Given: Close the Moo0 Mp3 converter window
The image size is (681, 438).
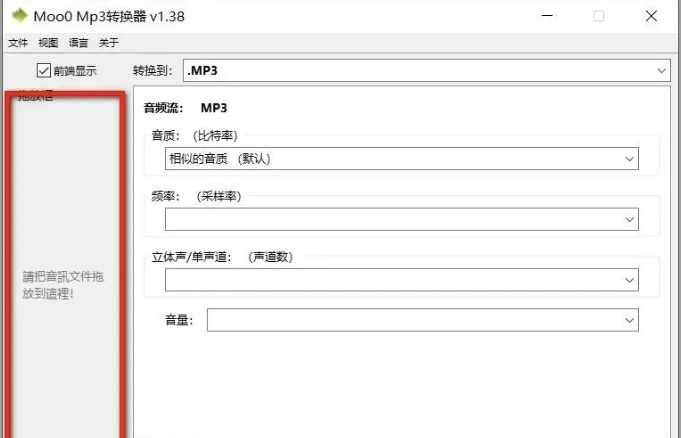Looking at the screenshot, I should click(x=651, y=17).
